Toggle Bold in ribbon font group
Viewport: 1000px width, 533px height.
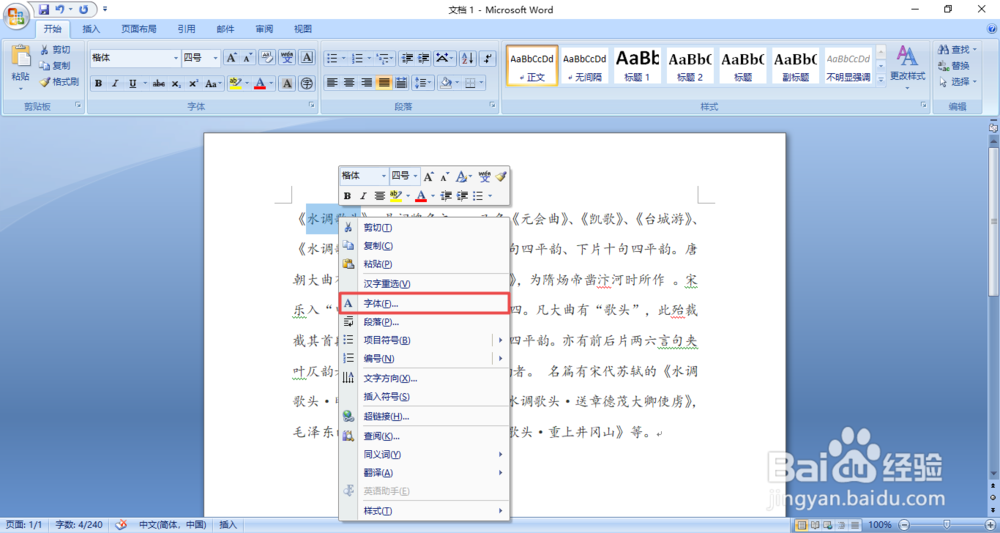click(98, 84)
